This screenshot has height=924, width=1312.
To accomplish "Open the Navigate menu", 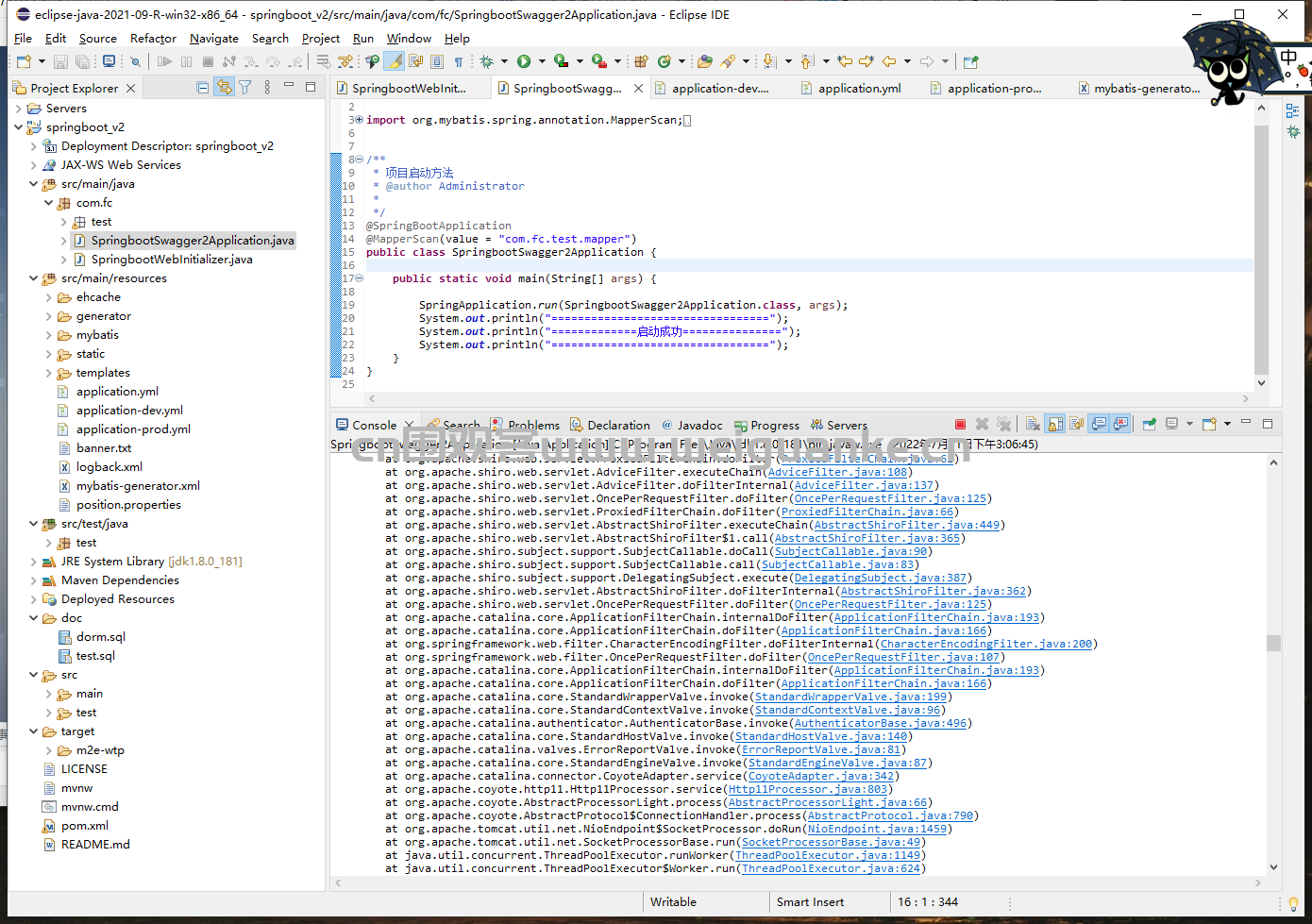I will tap(214, 39).
